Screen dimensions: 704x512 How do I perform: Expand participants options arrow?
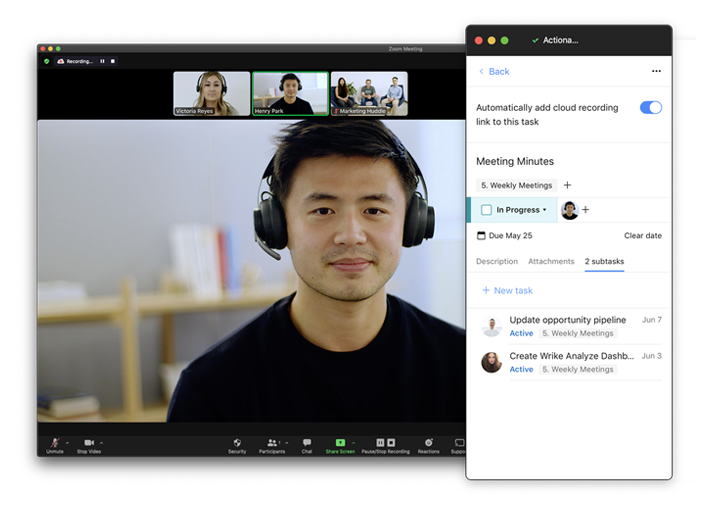pos(286,443)
